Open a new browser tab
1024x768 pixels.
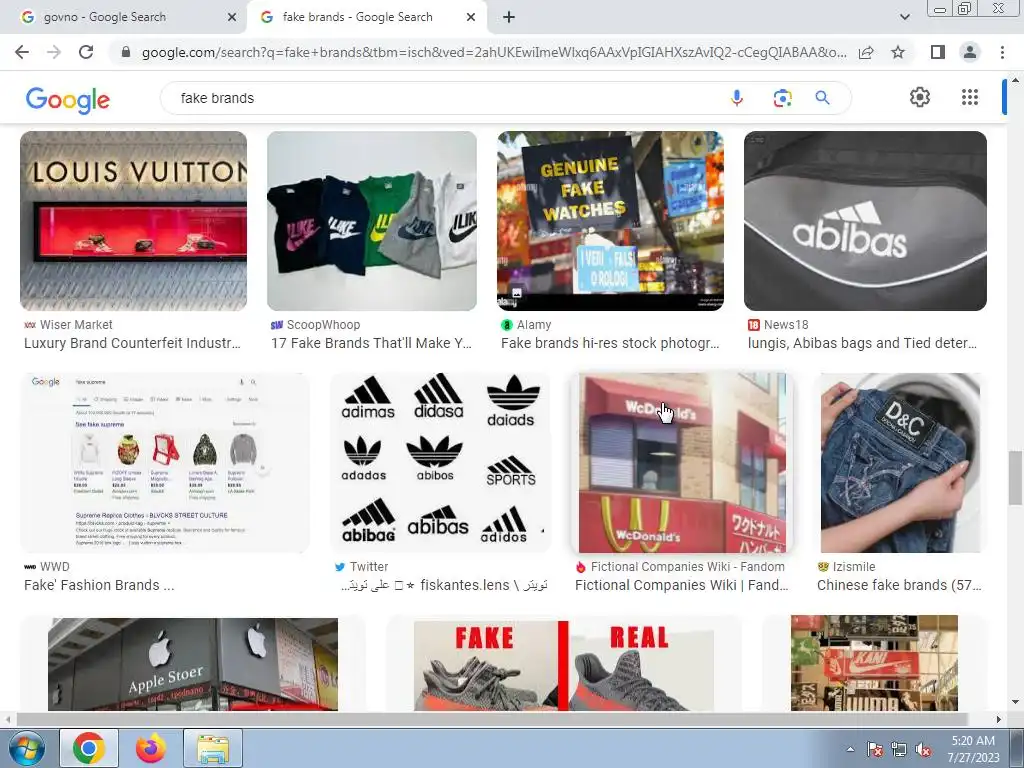pos(509,17)
